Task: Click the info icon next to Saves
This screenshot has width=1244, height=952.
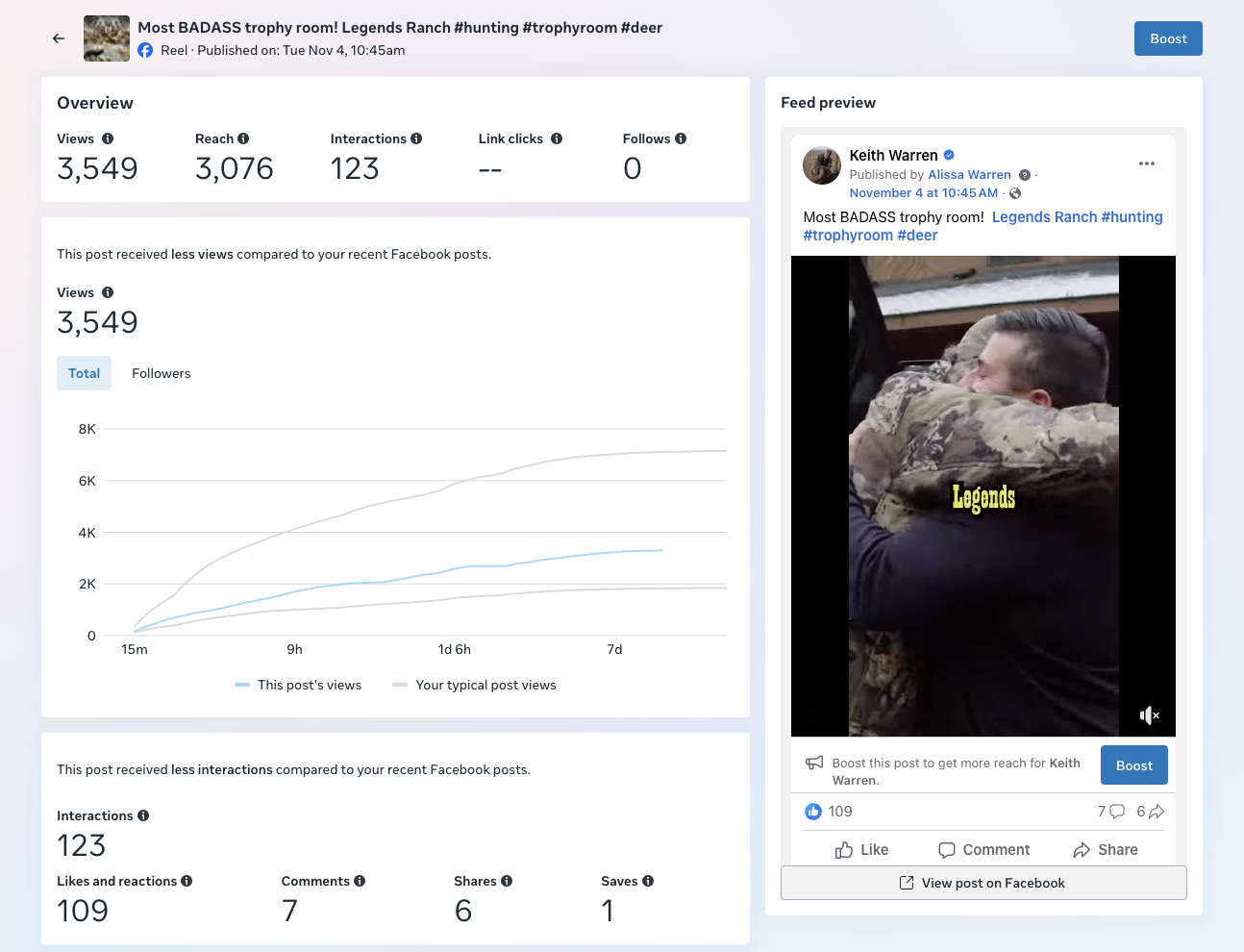Action: point(648,881)
